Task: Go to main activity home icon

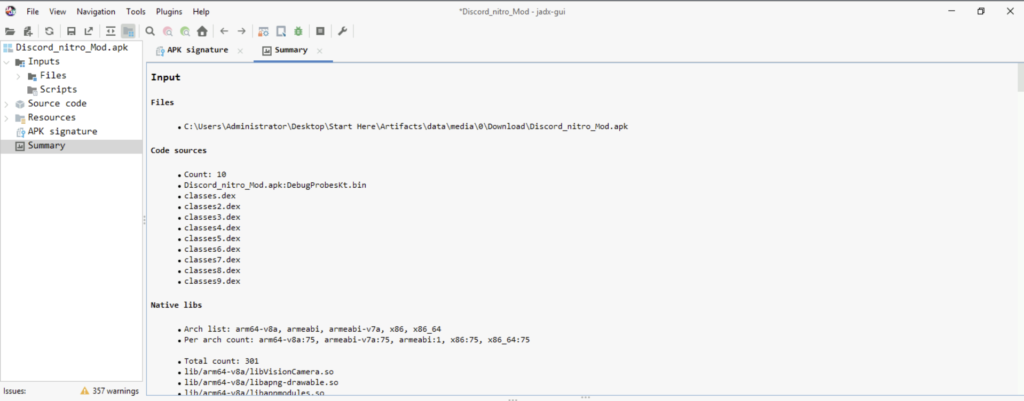Action: point(200,31)
